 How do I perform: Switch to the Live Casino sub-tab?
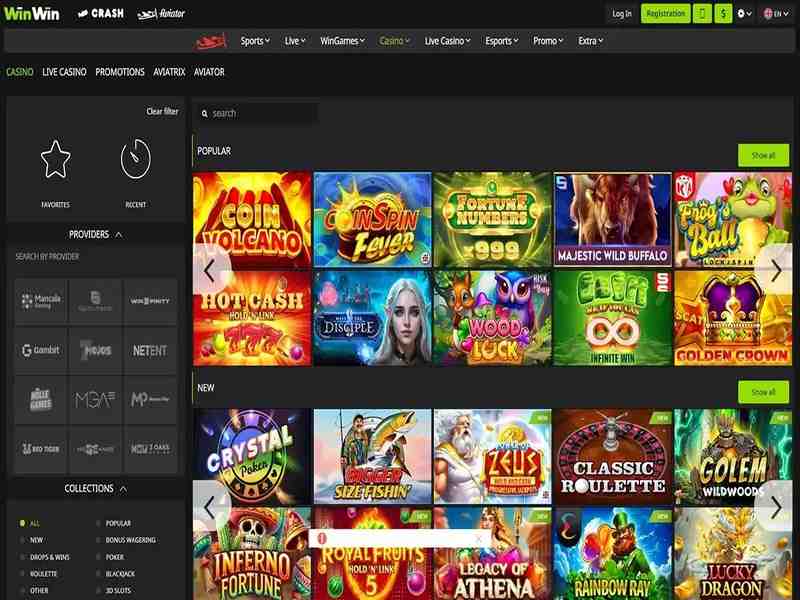pyautogui.click(x=64, y=72)
